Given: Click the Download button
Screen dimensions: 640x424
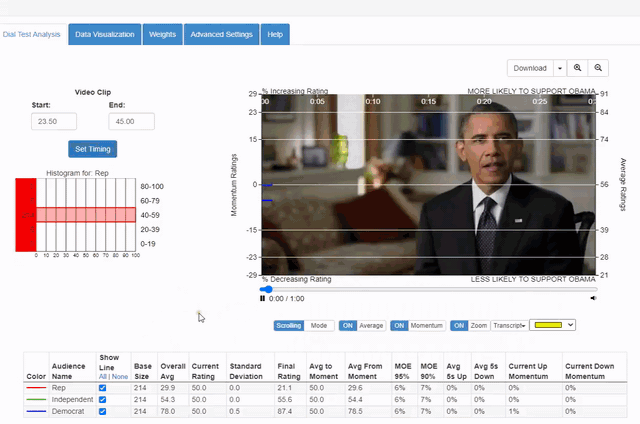Looking at the screenshot, I should click(530, 68).
